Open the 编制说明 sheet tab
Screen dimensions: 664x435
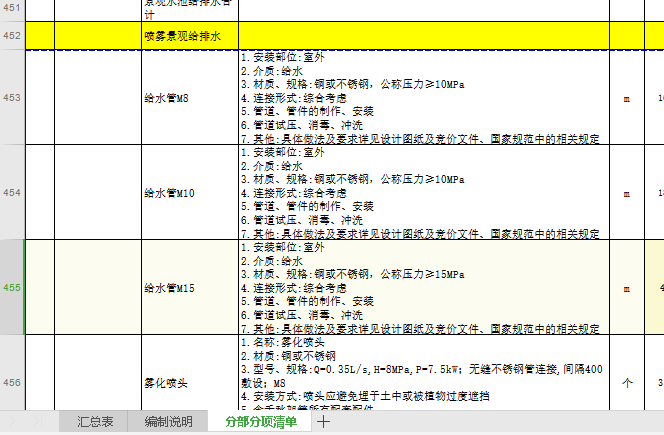[x=168, y=421]
